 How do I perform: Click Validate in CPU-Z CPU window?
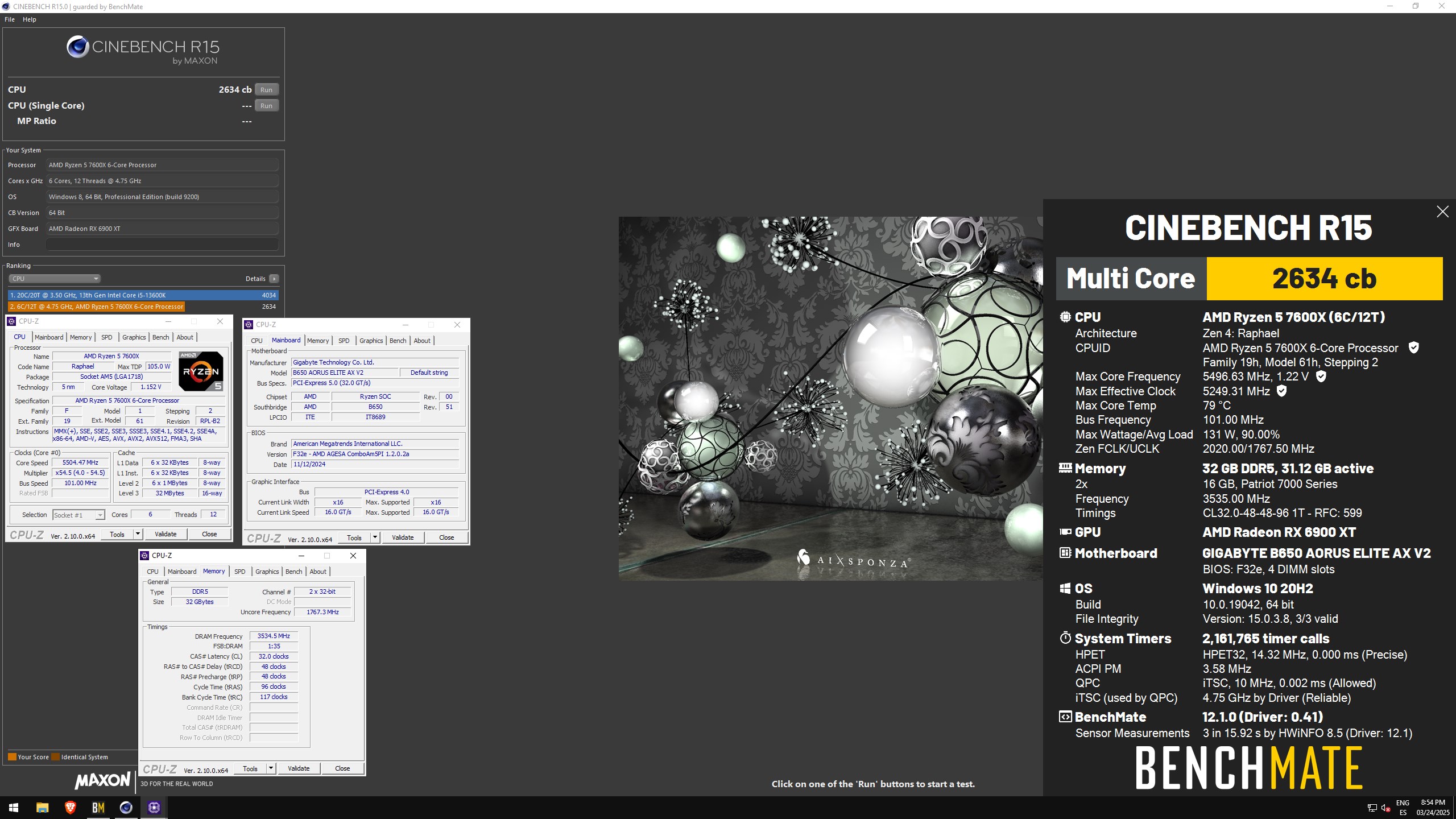point(166,534)
